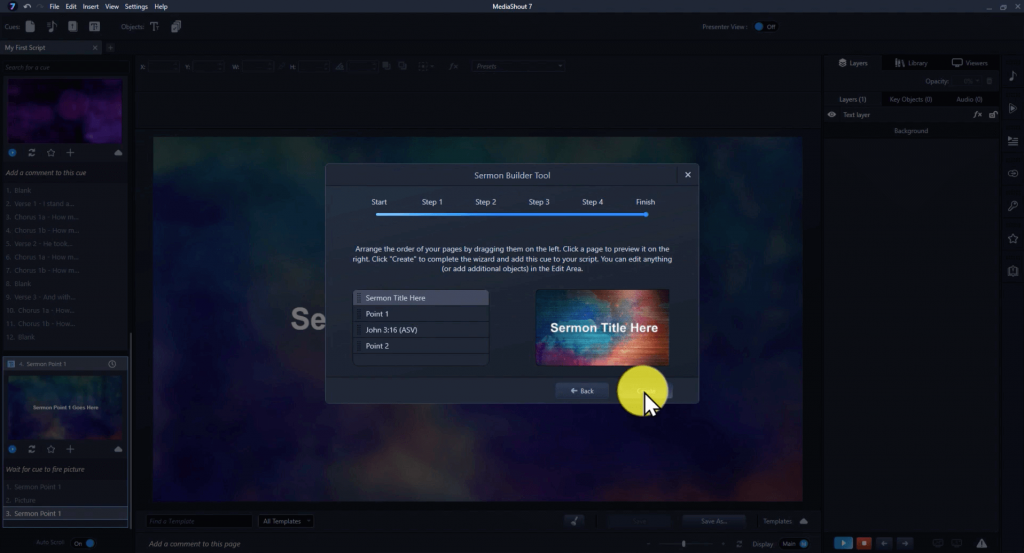
Task: Toggle Auto Scroll On switch
Action: 84,543
